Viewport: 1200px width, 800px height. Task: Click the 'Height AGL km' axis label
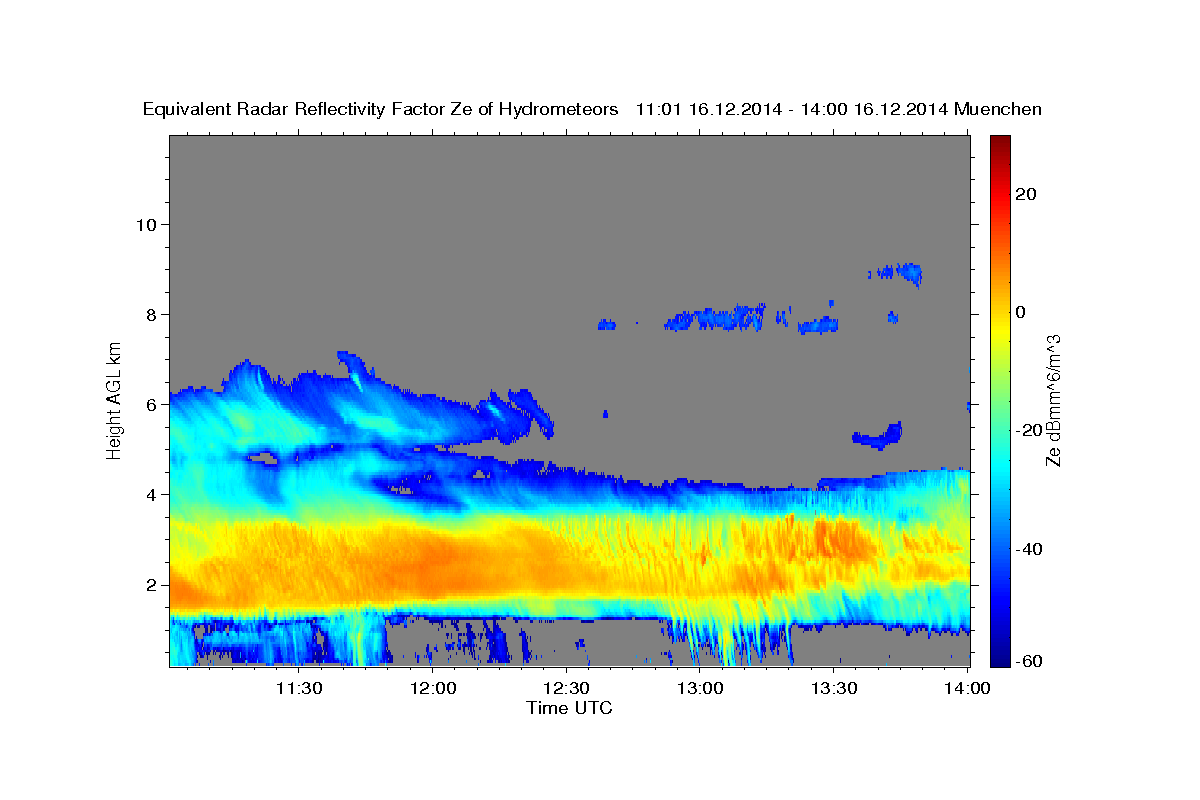point(115,399)
